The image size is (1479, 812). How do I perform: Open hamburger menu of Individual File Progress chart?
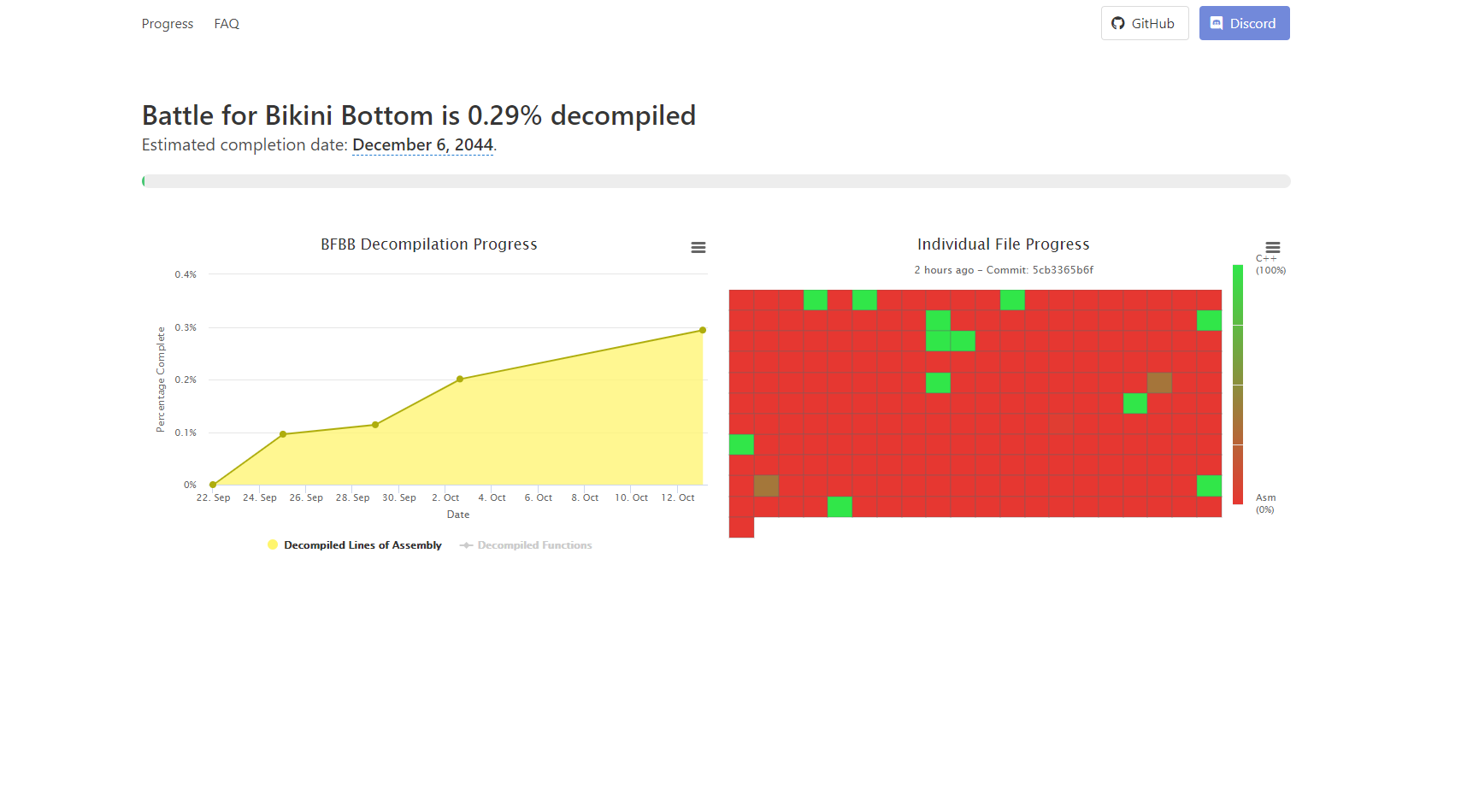pyautogui.click(x=1273, y=247)
